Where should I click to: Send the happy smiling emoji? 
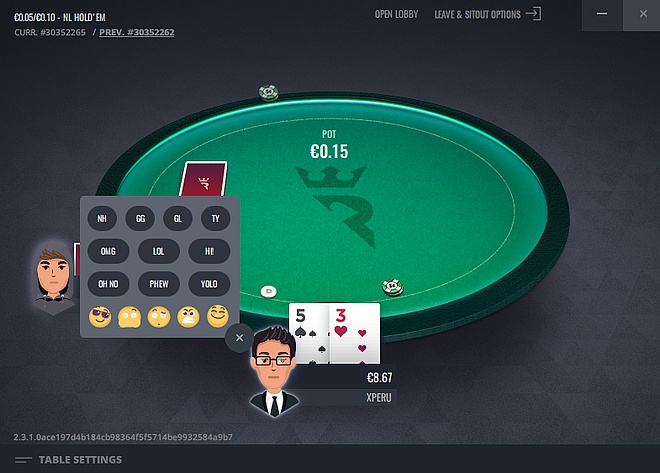pos(218,316)
